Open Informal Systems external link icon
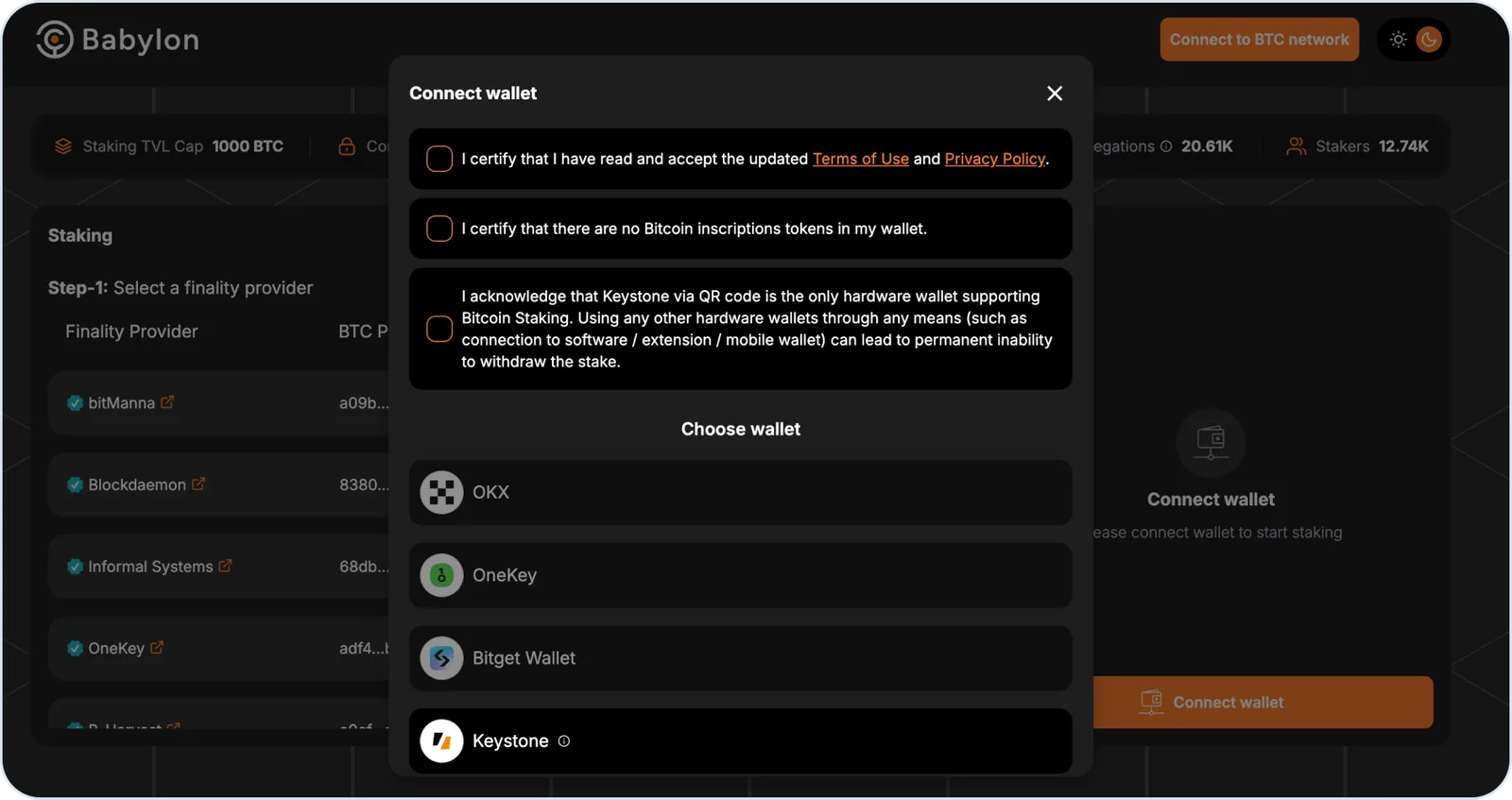1512x800 pixels. [x=225, y=566]
